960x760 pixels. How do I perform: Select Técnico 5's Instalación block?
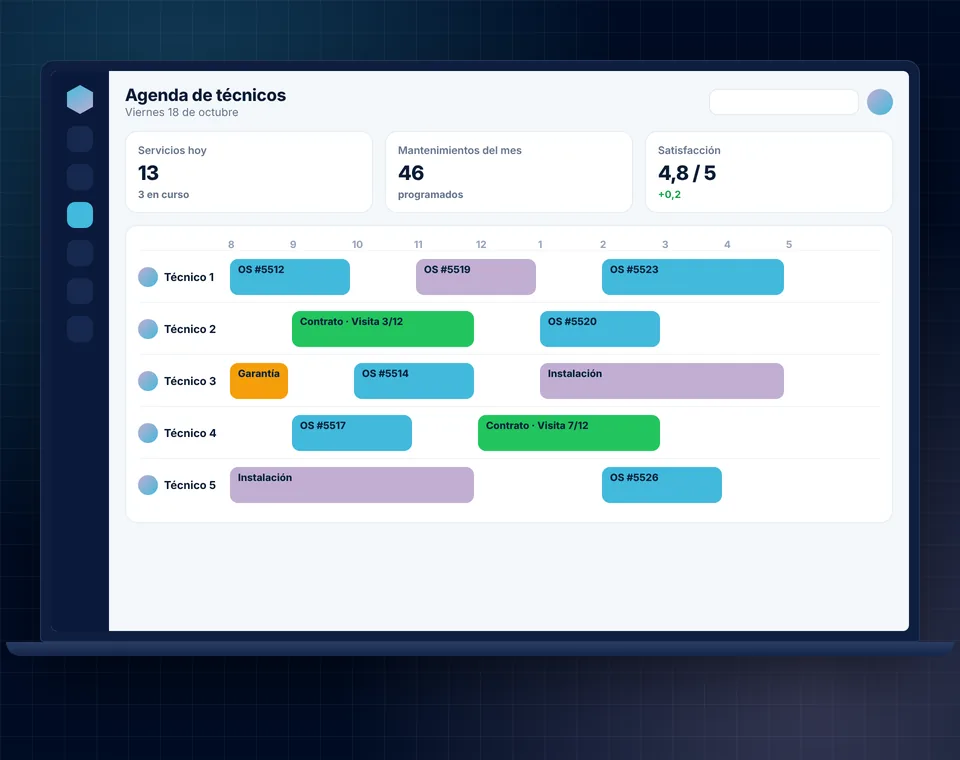pos(352,485)
